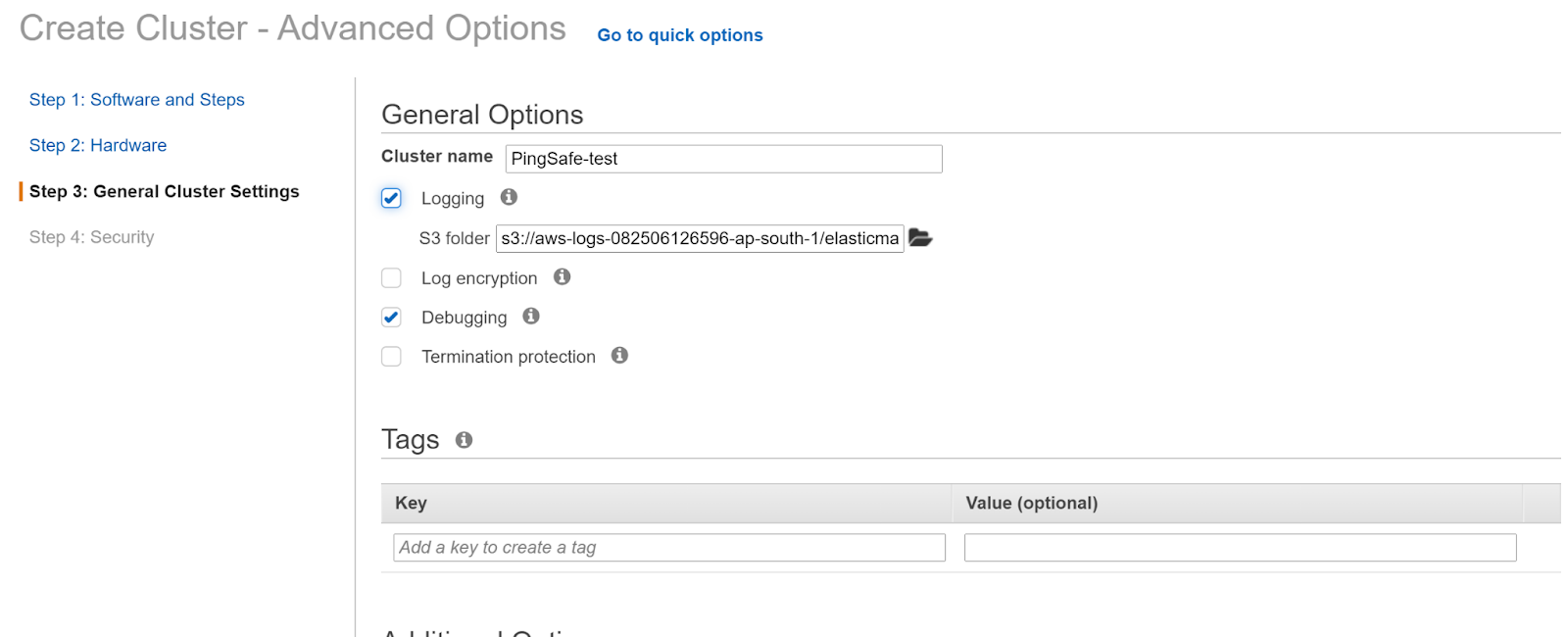Click the info icon next to Logging
The height and width of the screenshot is (637, 1568).
509,197
